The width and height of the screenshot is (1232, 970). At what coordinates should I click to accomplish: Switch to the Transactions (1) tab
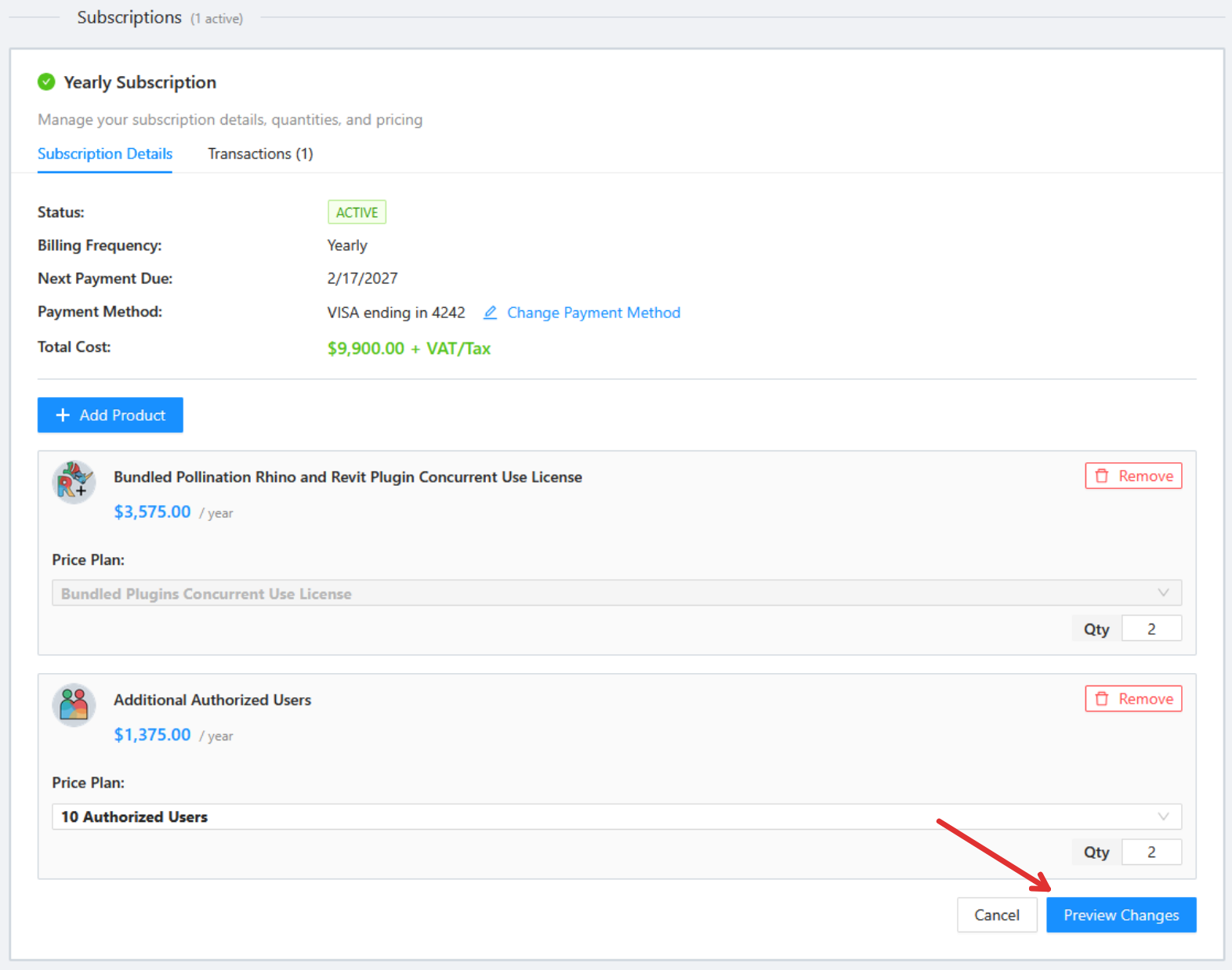[x=260, y=154]
